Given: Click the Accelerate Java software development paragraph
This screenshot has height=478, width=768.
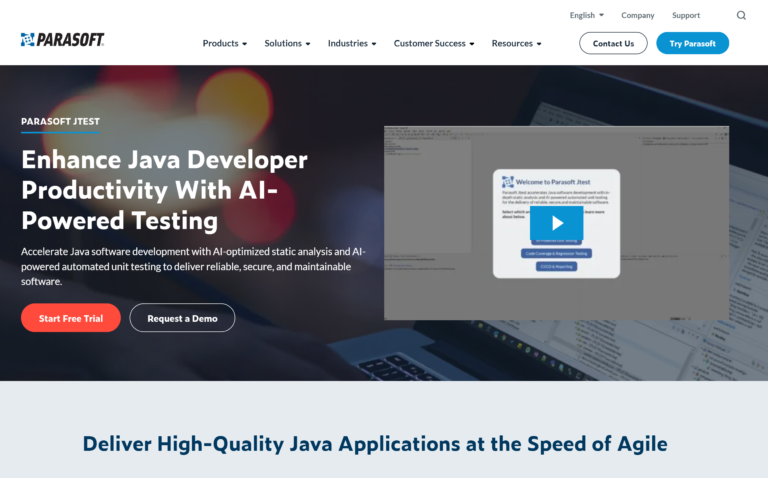Looking at the screenshot, I should click(193, 266).
